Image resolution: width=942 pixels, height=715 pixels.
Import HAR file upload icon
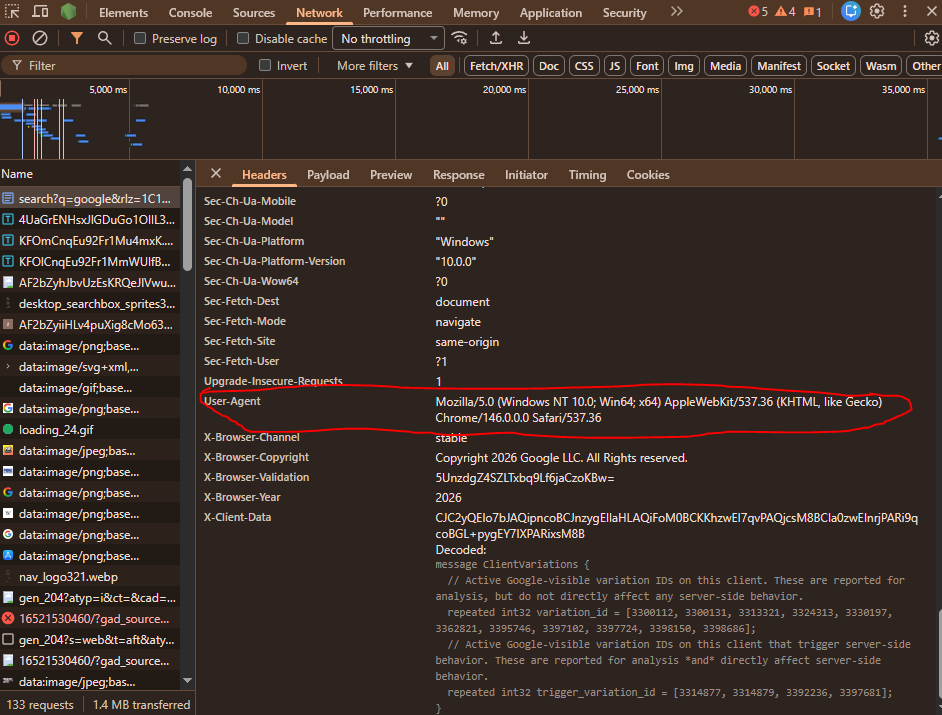496,38
